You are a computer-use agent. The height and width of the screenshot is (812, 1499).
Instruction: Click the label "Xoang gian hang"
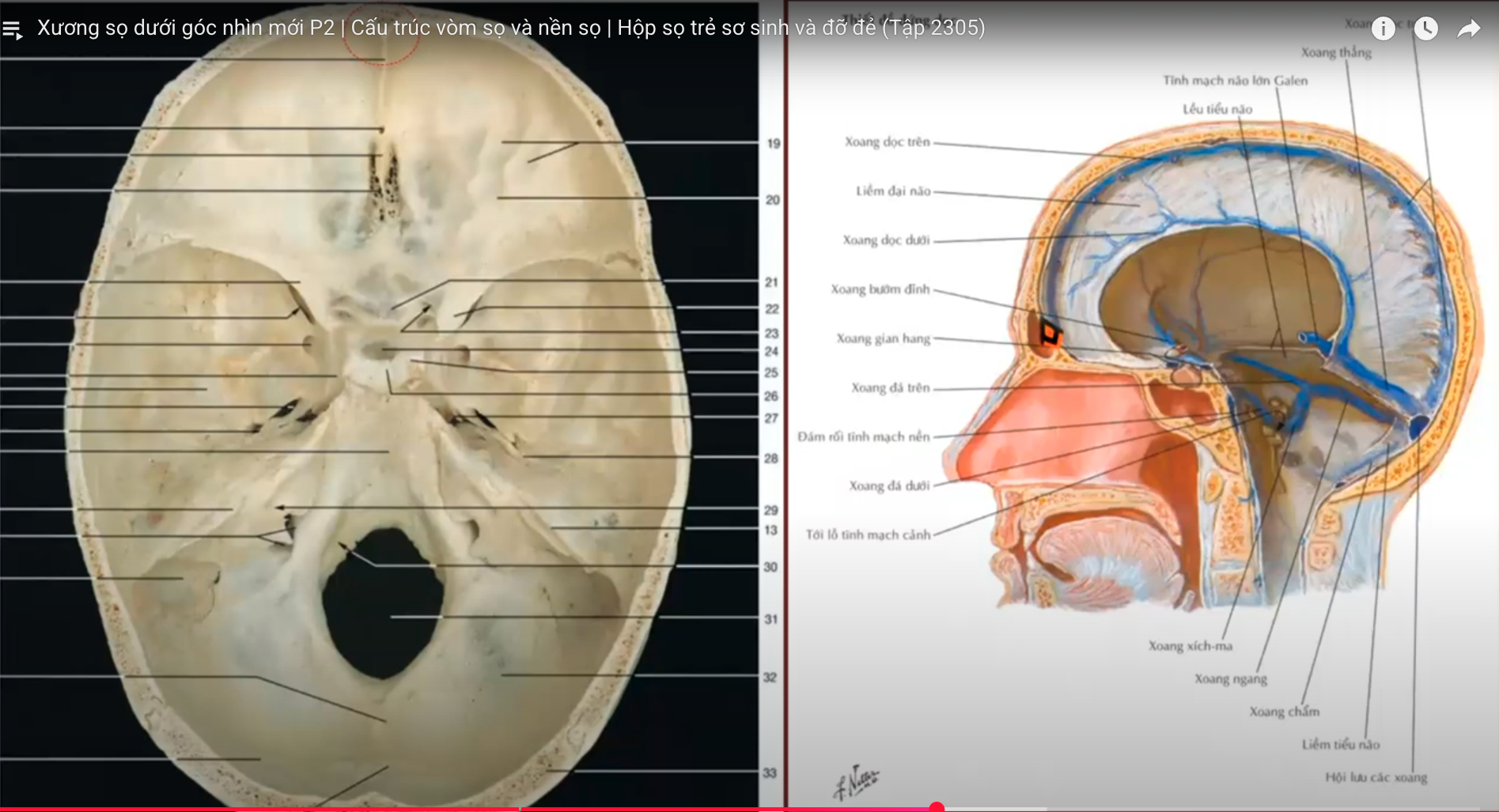pos(884,338)
